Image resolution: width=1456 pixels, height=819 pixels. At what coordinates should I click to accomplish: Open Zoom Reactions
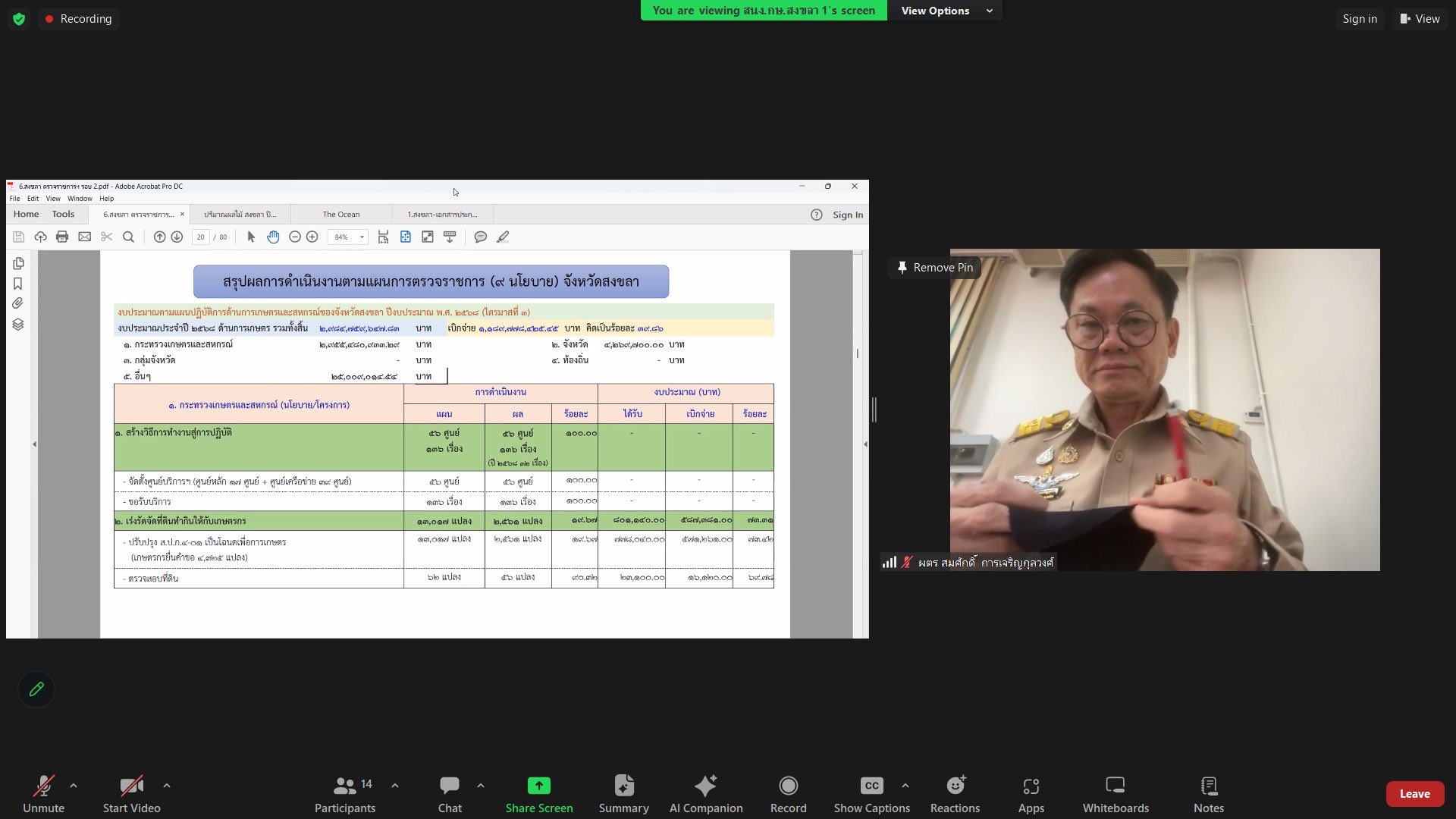955,794
